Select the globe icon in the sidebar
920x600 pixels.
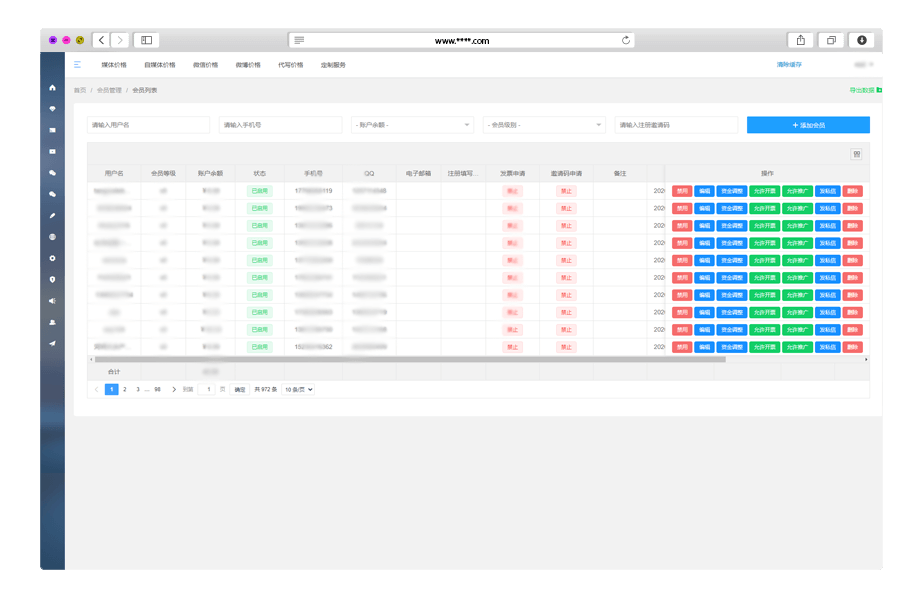[52, 237]
